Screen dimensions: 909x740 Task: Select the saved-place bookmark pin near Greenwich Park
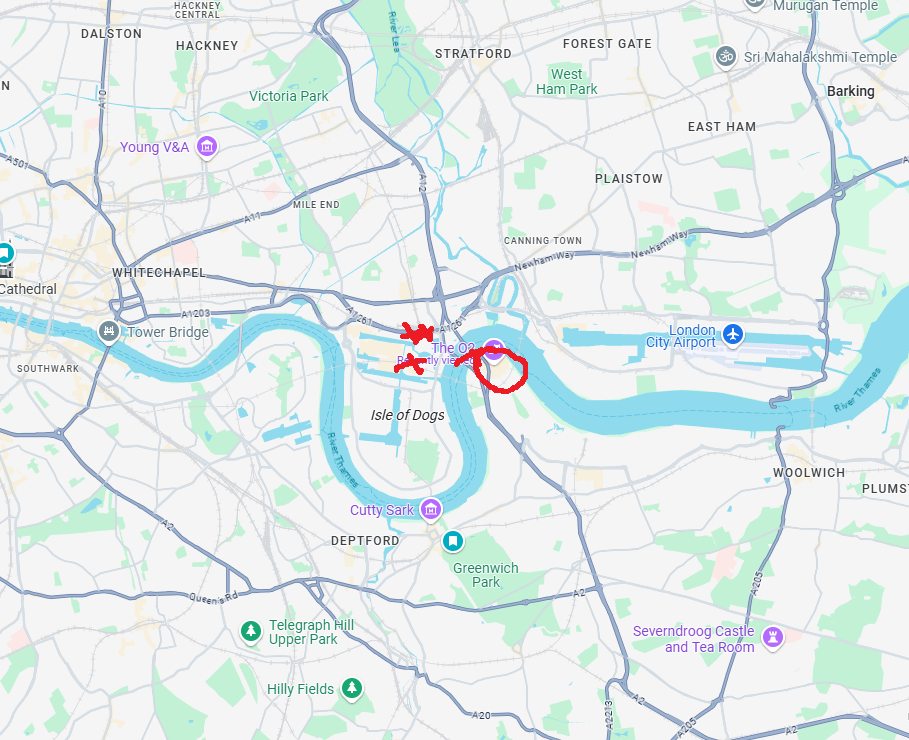(453, 541)
